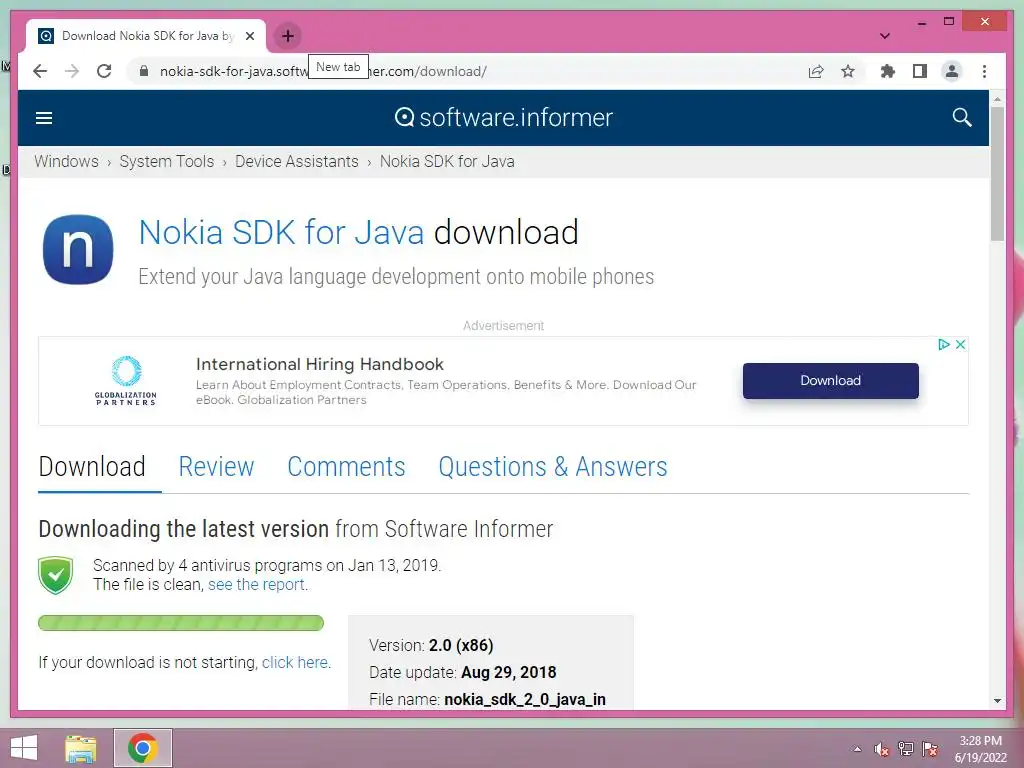
Task: Open Chrome three-dot menu
Action: 984,71
